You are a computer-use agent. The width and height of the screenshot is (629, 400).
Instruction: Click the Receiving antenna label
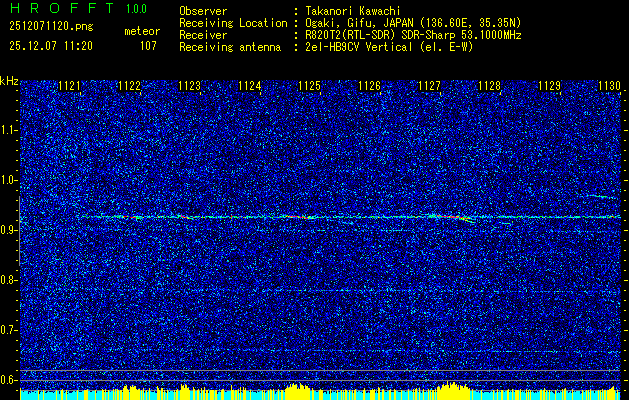(230, 47)
